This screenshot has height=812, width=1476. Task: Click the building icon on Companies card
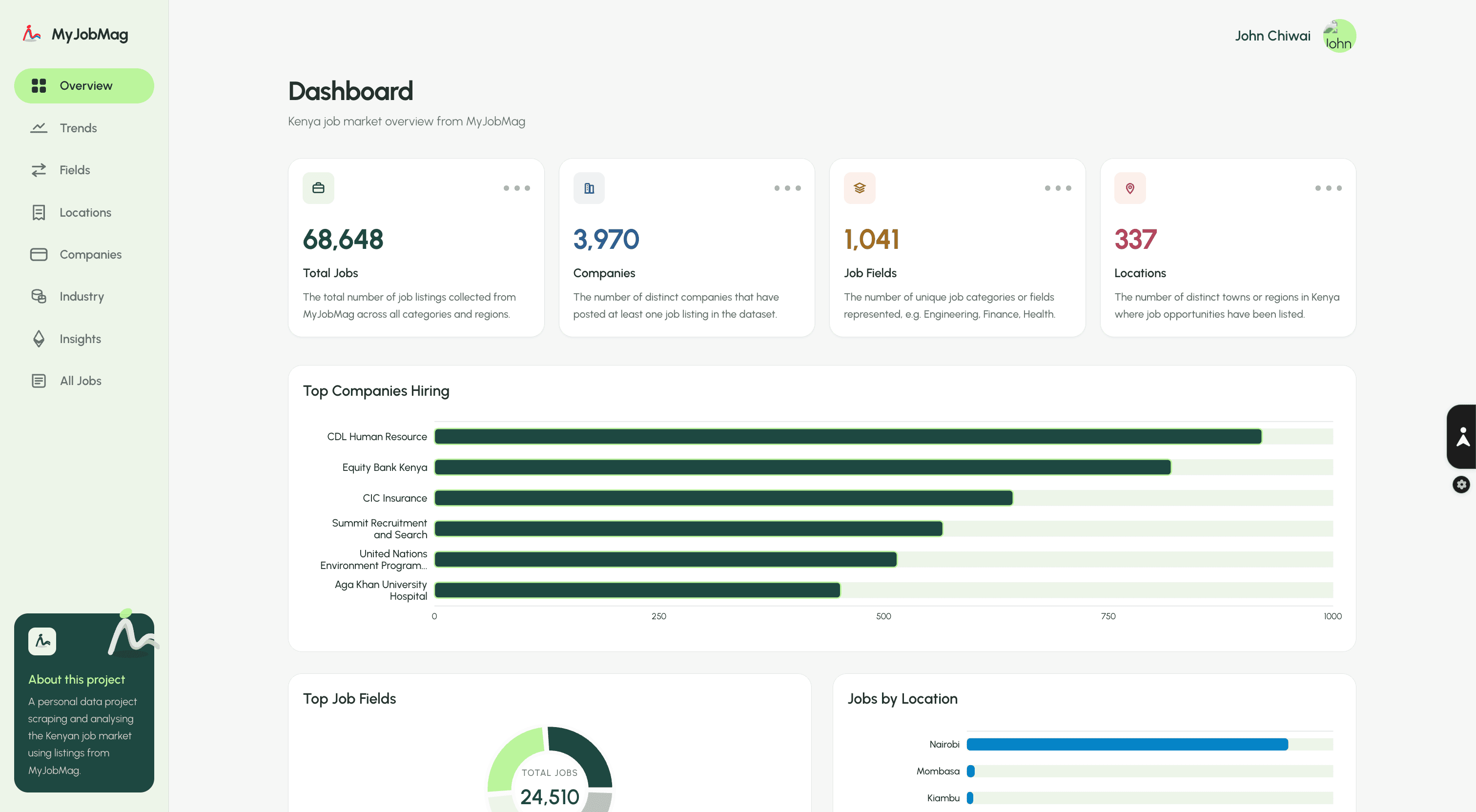pos(589,188)
